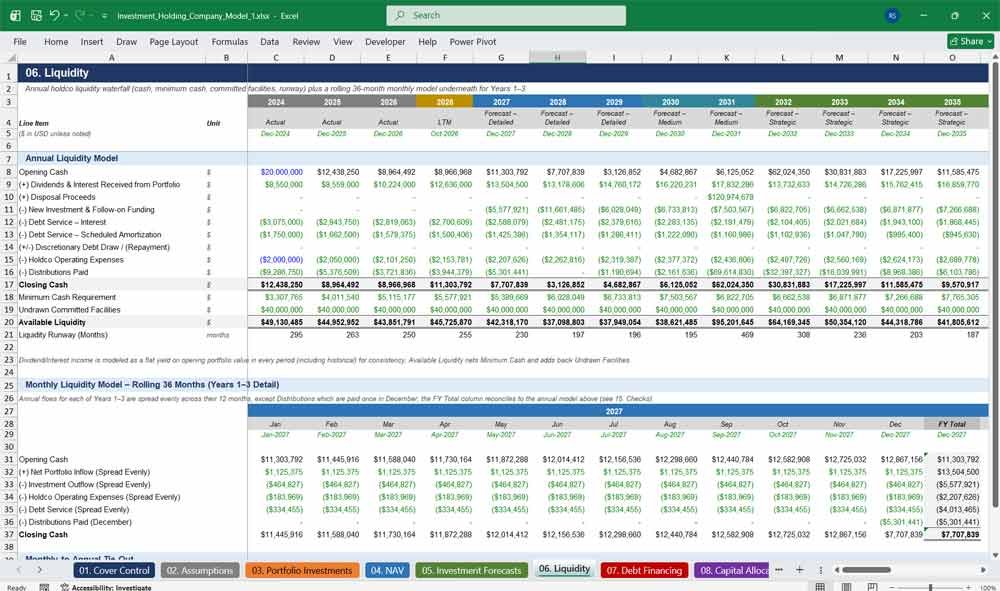Click the zoom out minus button
This screenshot has width=1000, height=591.
click(893, 587)
